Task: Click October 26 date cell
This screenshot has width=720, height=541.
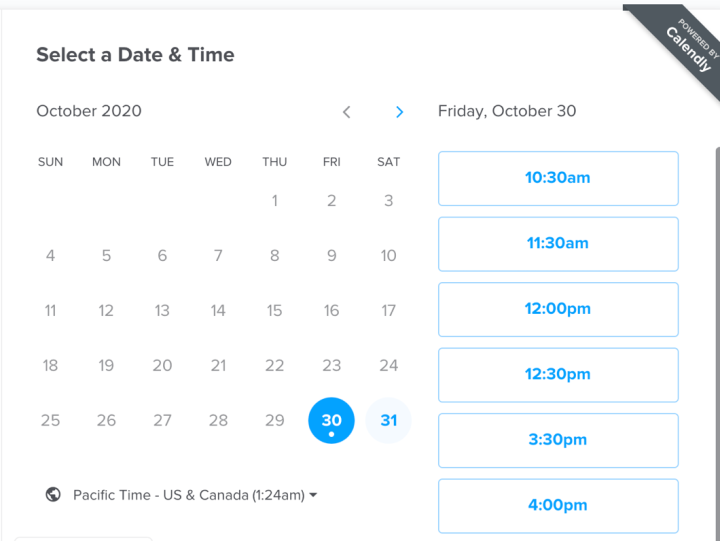Action: coord(106,420)
